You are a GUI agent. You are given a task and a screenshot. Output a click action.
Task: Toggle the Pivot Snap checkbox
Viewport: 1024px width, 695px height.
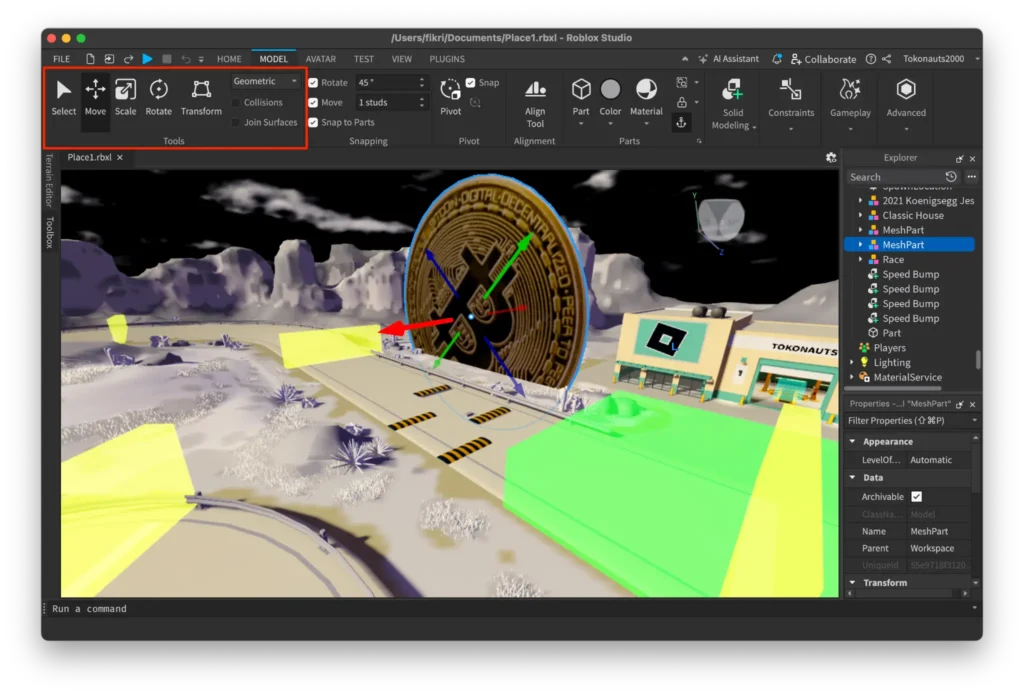[470, 82]
